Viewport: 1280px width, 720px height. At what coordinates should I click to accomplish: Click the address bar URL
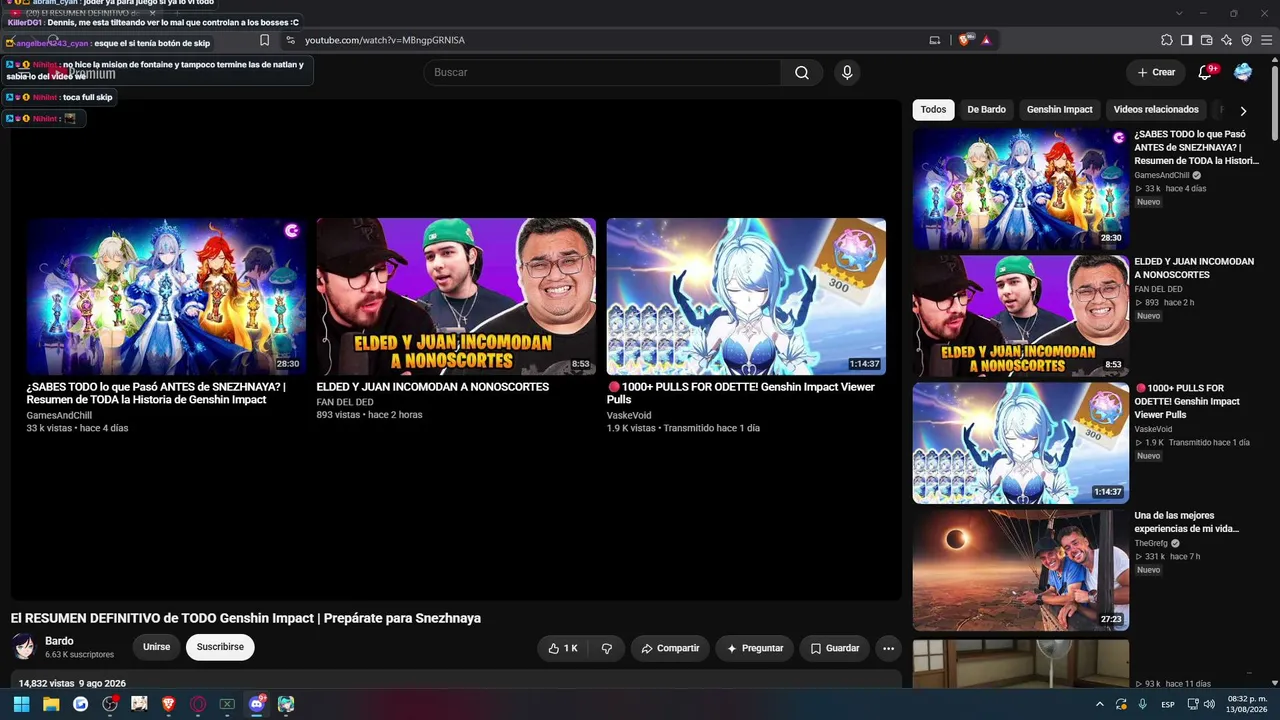385,40
